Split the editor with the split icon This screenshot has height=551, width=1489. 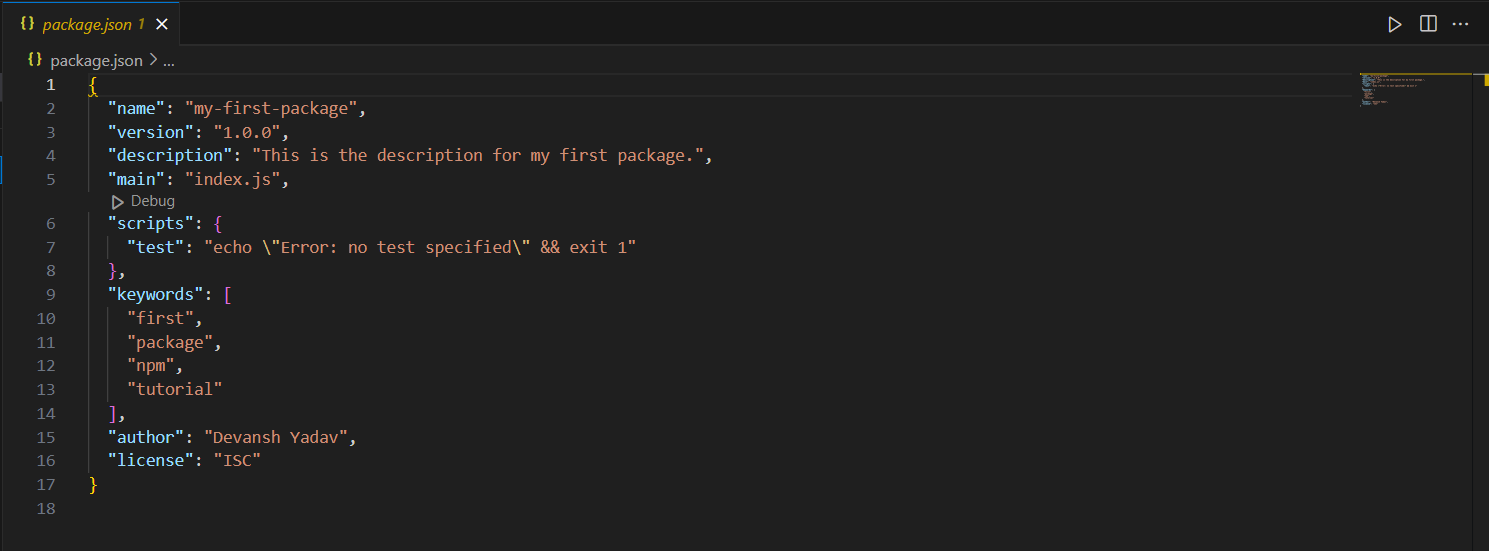coord(1428,24)
